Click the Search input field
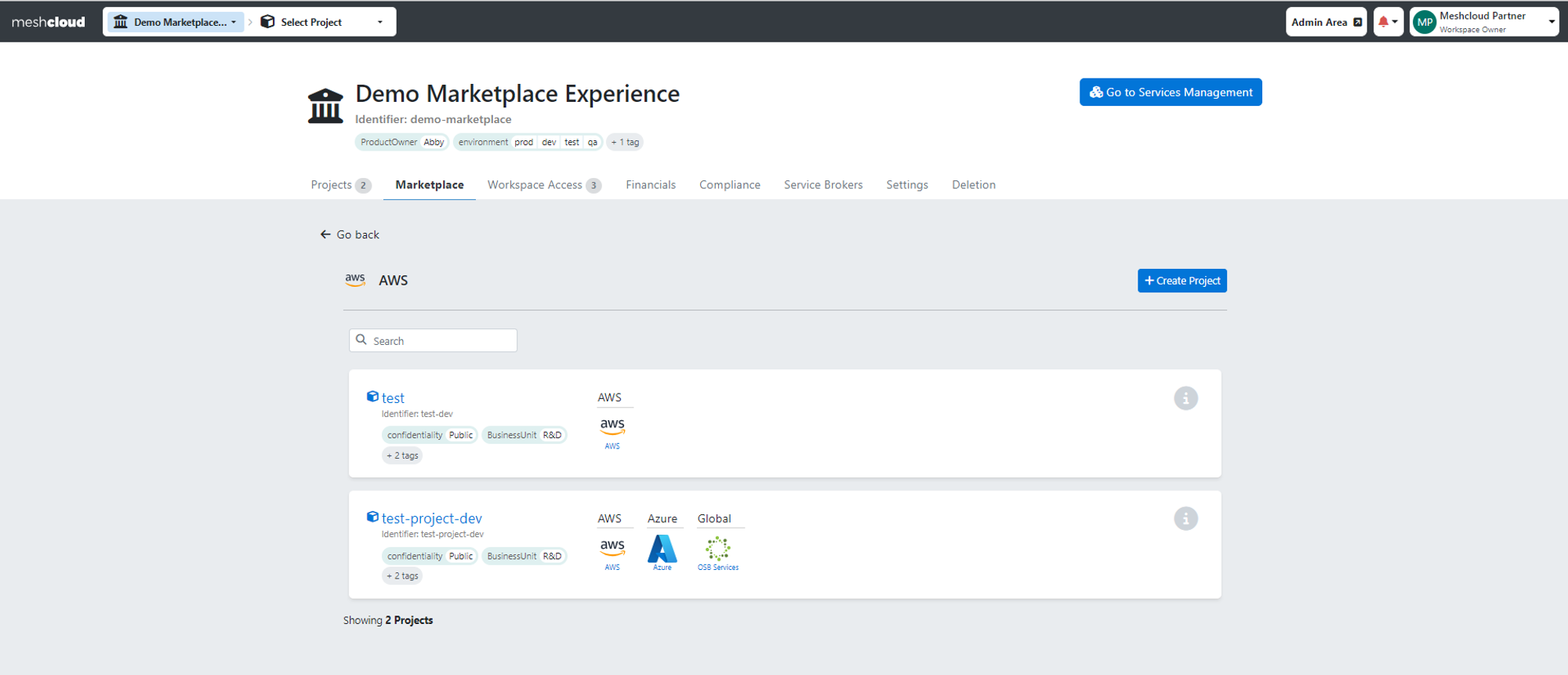This screenshot has height=675, width=1568. coord(433,340)
